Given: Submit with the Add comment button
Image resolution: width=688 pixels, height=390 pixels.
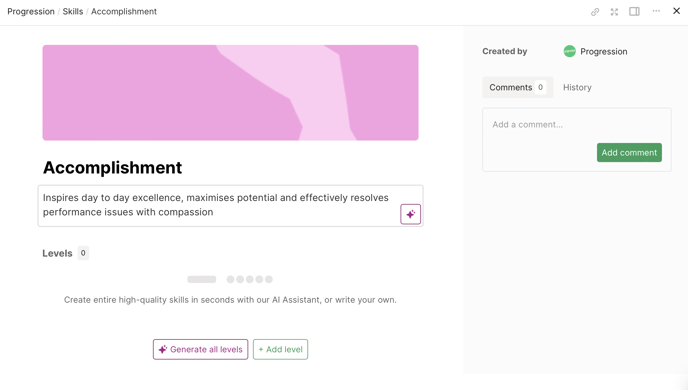Looking at the screenshot, I should (629, 153).
